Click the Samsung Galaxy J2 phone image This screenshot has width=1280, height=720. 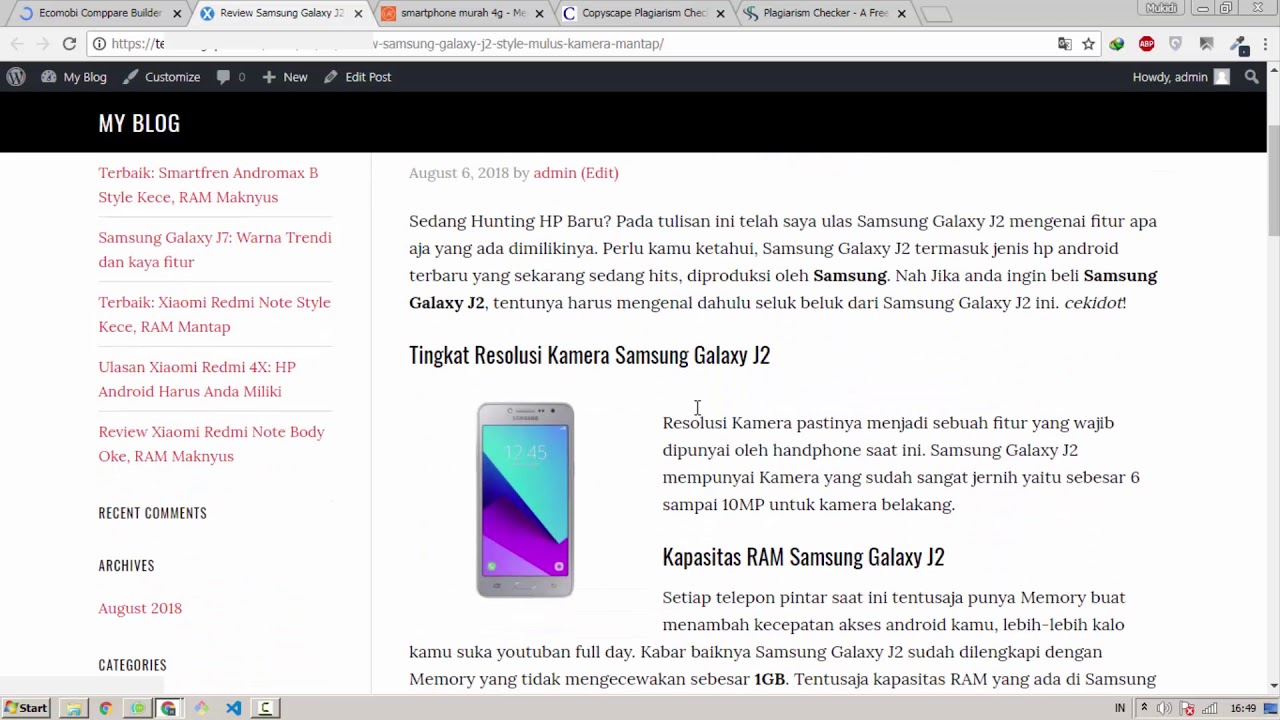(x=525, y=500)
